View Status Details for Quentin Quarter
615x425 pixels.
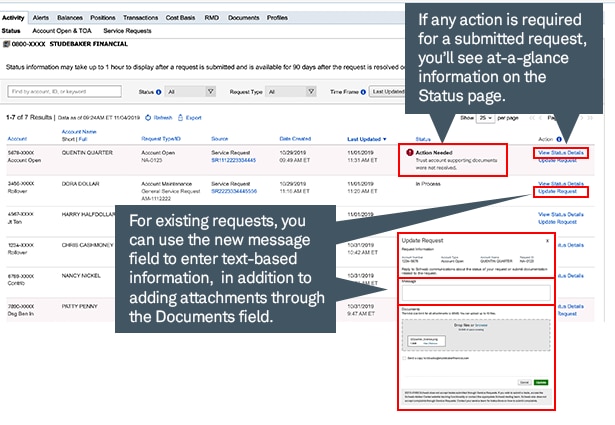coord(561,153)
